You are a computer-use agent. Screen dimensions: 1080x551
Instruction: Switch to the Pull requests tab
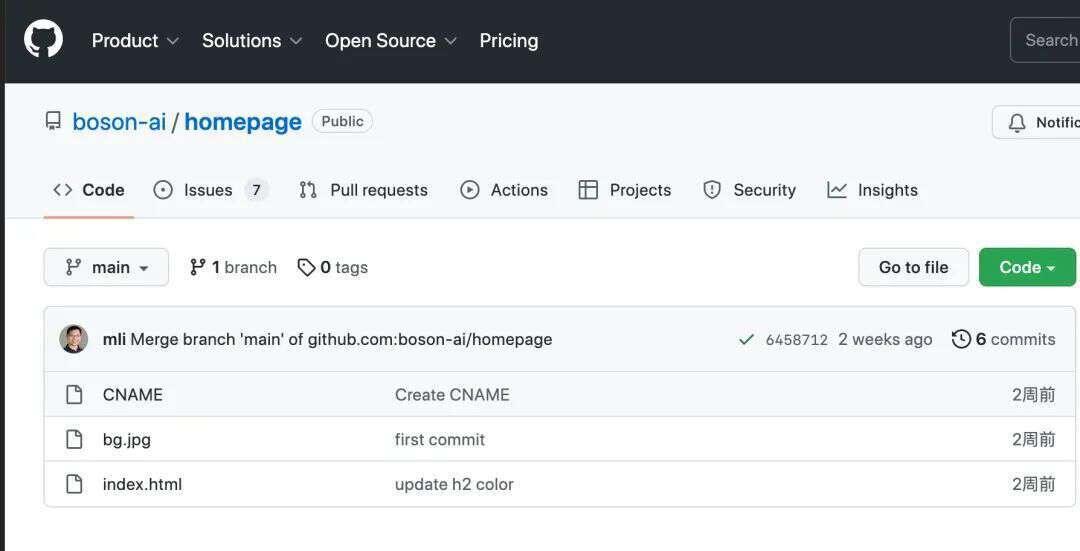tap(363, 190)
